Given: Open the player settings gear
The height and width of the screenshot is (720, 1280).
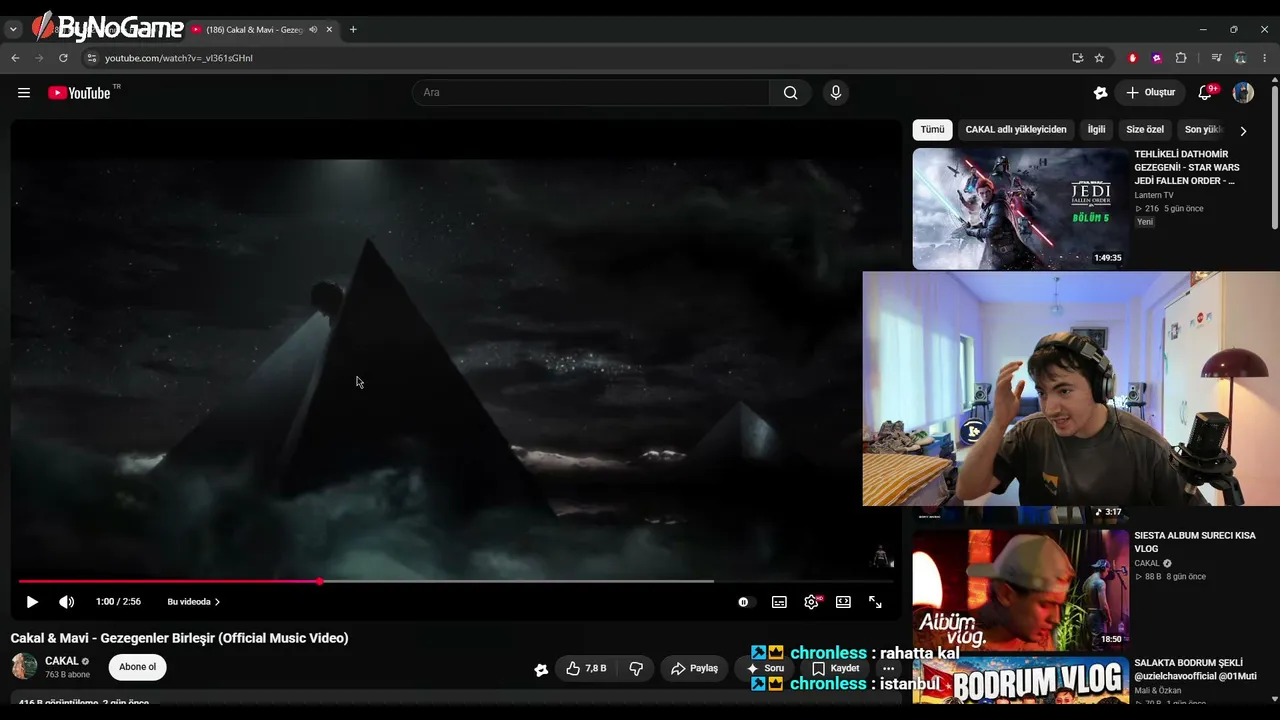Looking at the screenshot, I should pos(811,602).
